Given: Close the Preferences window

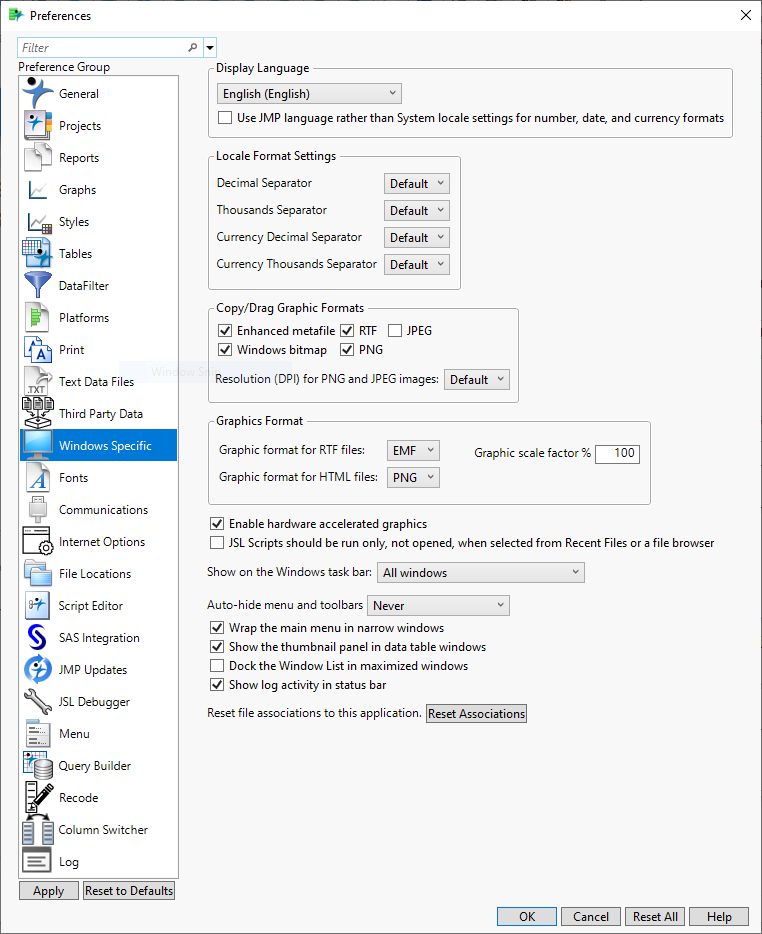Looking at the screenshot, I should [745, 15].
